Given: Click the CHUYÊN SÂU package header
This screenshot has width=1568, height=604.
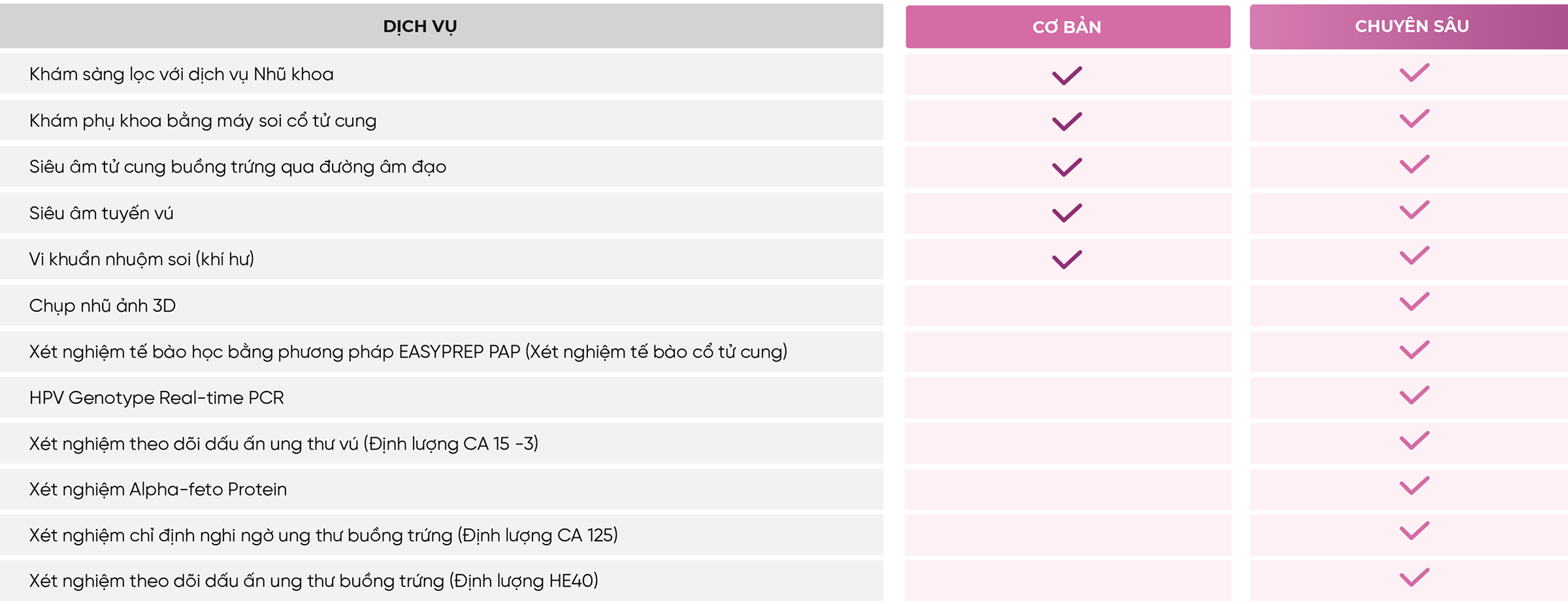Looking at the screenshot, I should click(x=1411, y=26).
